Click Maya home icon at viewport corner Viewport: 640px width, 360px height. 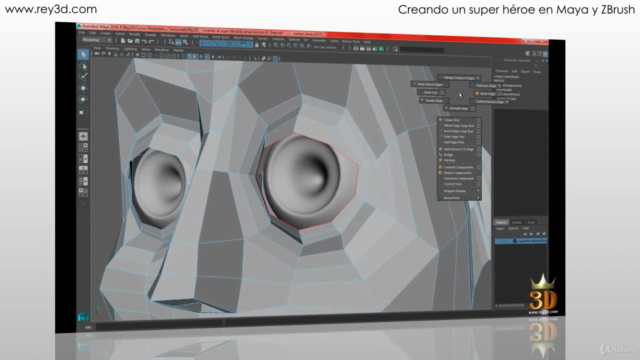[83, 316]
